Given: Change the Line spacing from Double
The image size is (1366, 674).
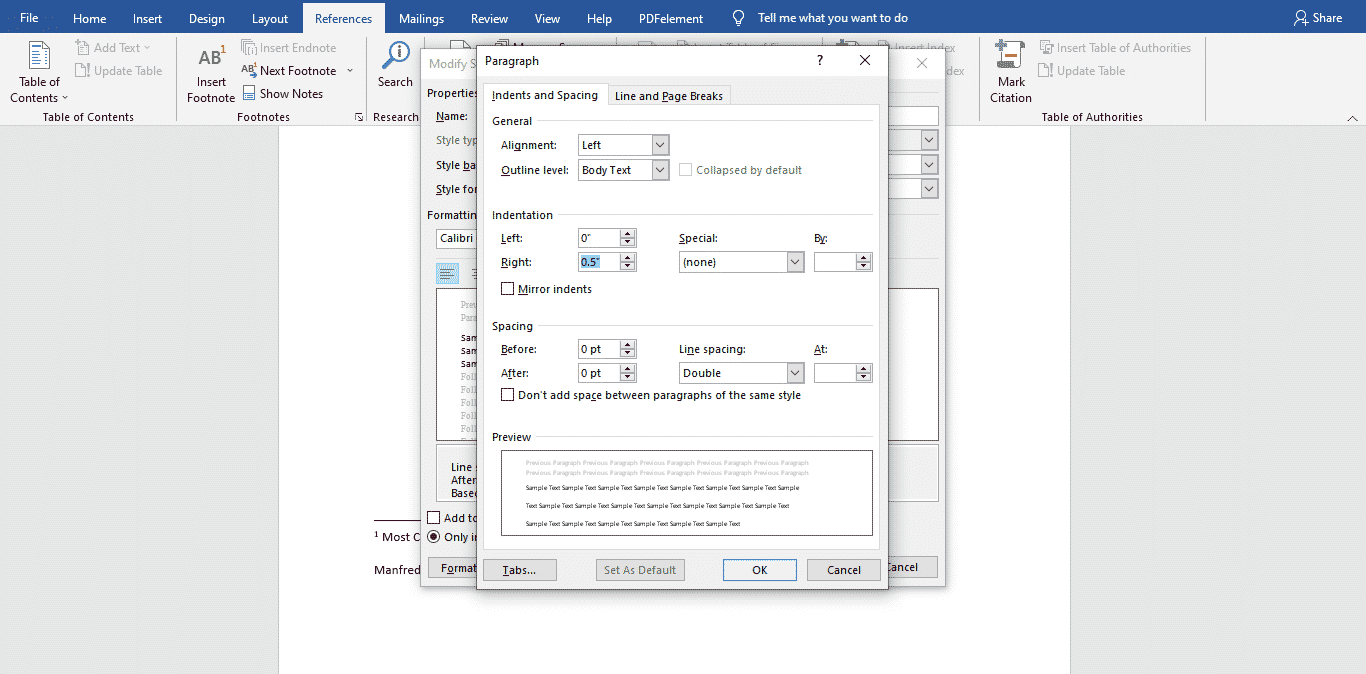Looking at the screenshot, I should pos(795,372).
